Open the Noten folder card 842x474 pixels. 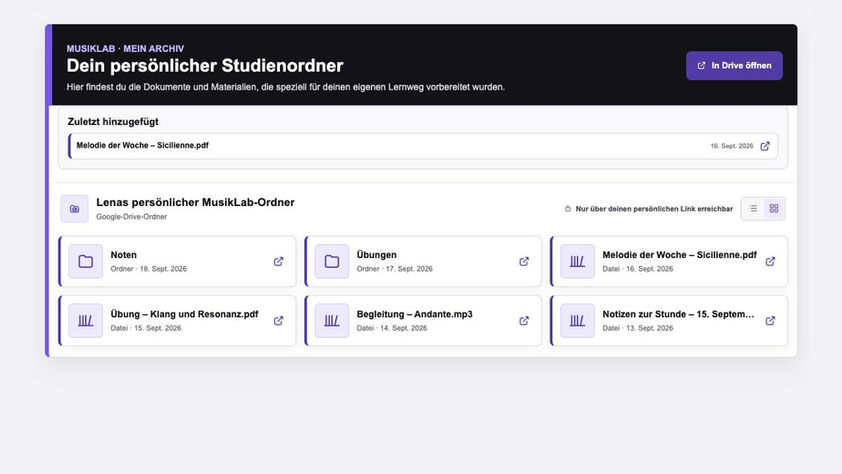click(x=177, y=261)
